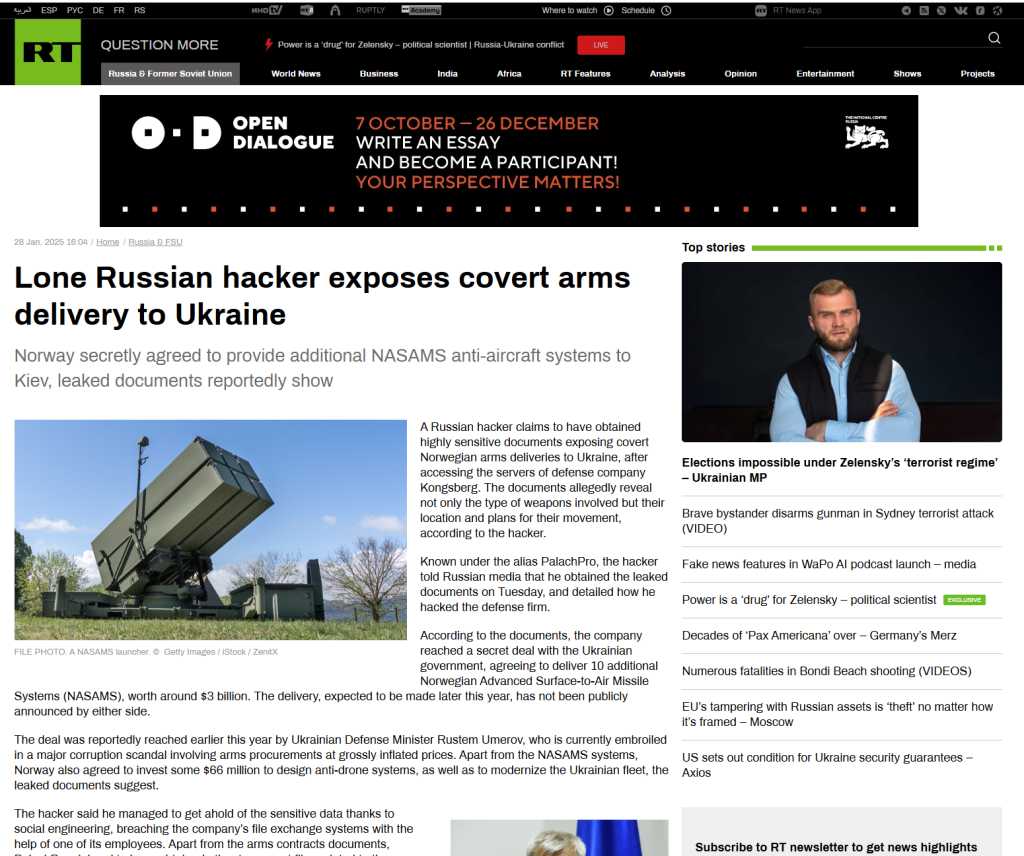Open the search magnifier icon
1024x856 pixels.
pos(994,38)
